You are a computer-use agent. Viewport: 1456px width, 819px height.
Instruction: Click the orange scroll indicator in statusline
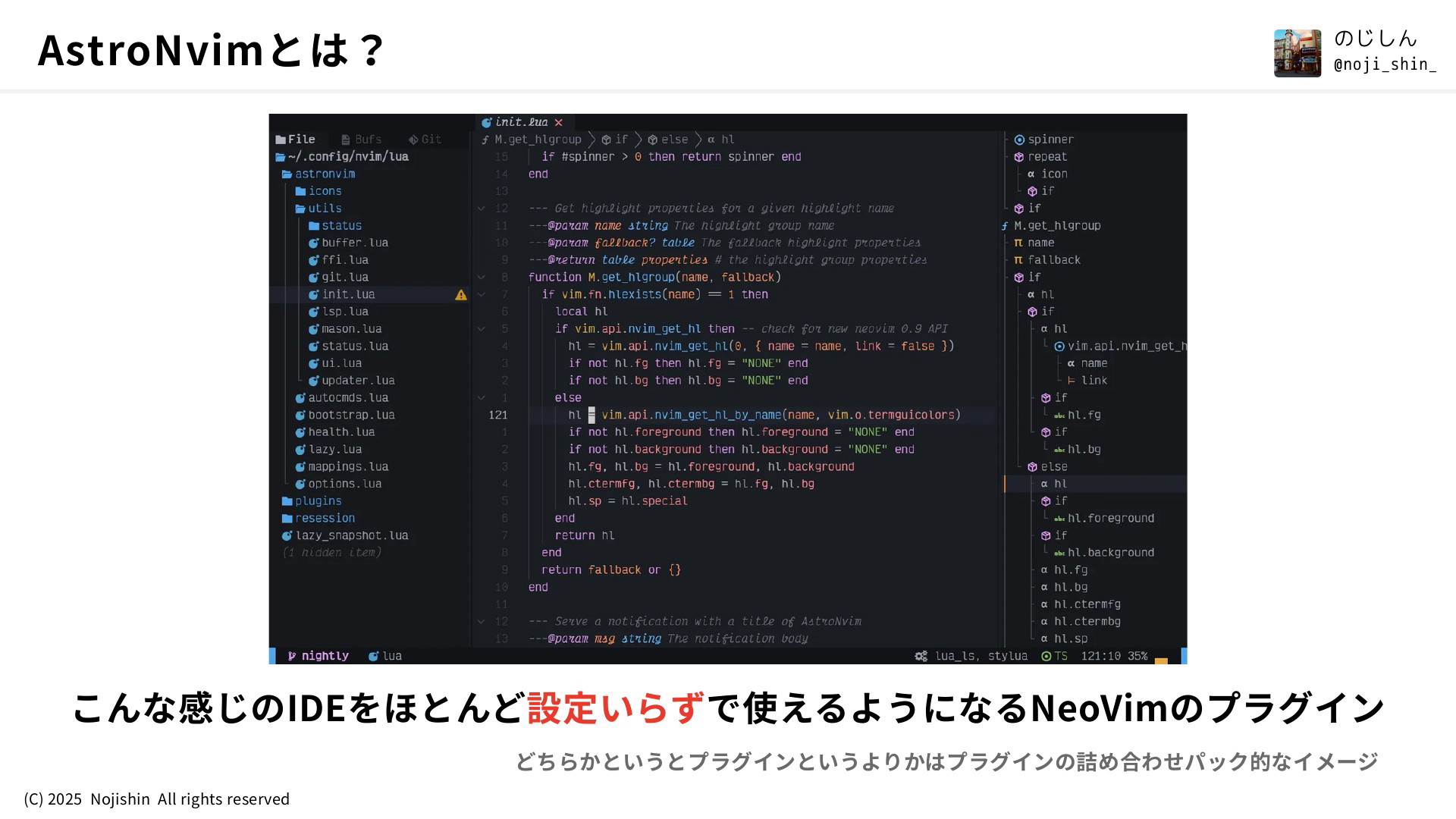pyautogui.click(x=1160, y=661)
